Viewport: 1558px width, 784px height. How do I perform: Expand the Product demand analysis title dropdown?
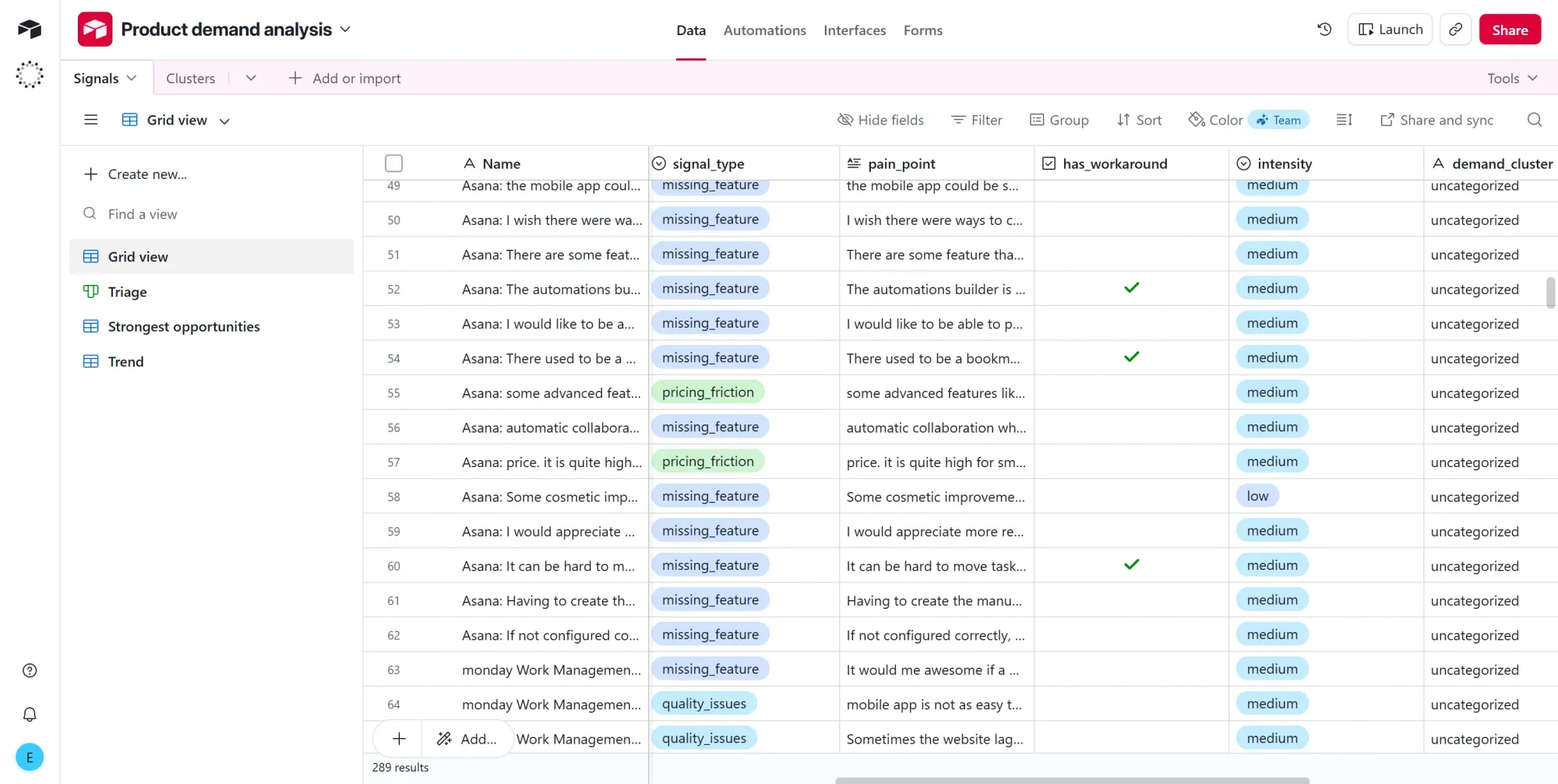click(x=345, y=30)
